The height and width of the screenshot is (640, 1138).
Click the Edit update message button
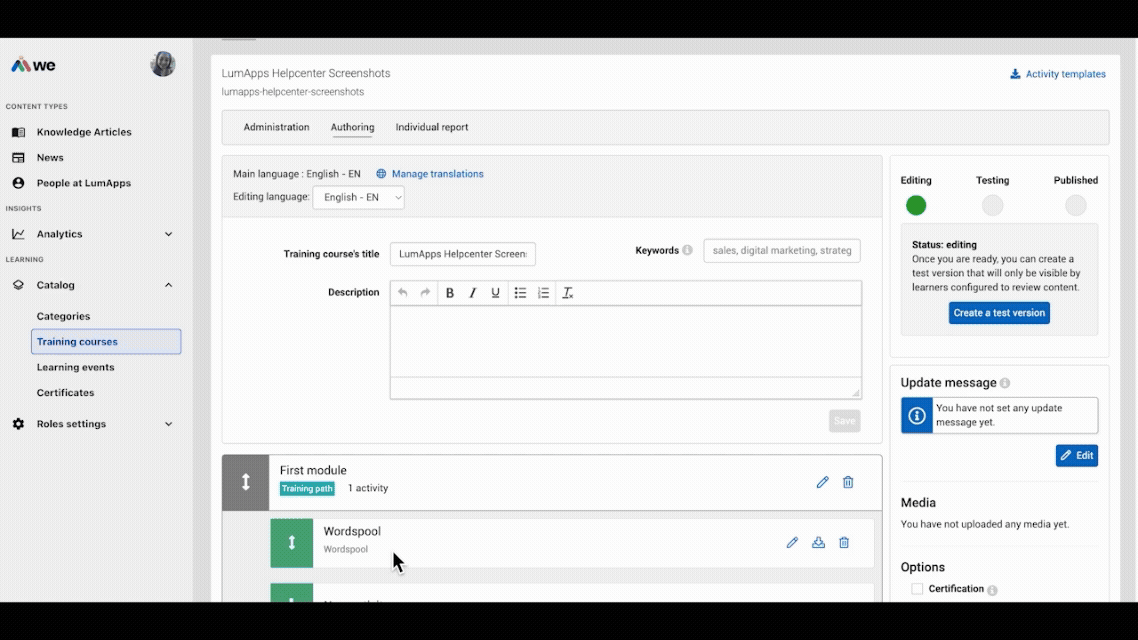[x=1077, y=456]
